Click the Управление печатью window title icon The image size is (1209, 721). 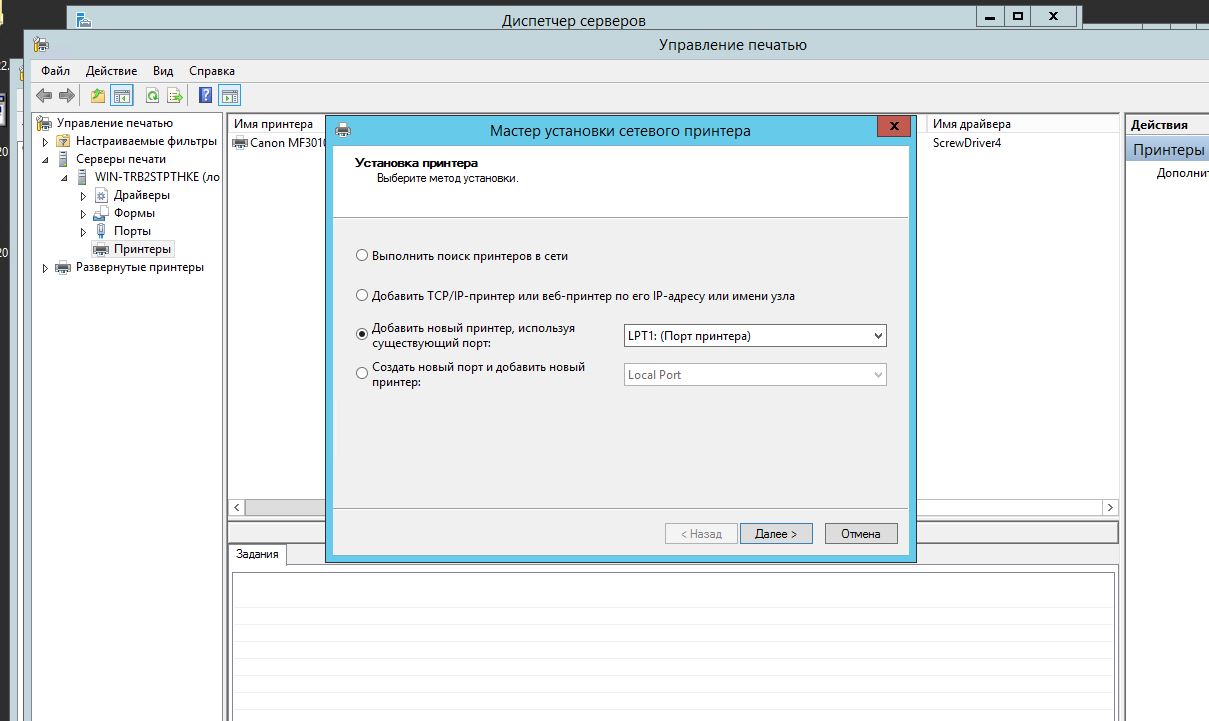41,44
